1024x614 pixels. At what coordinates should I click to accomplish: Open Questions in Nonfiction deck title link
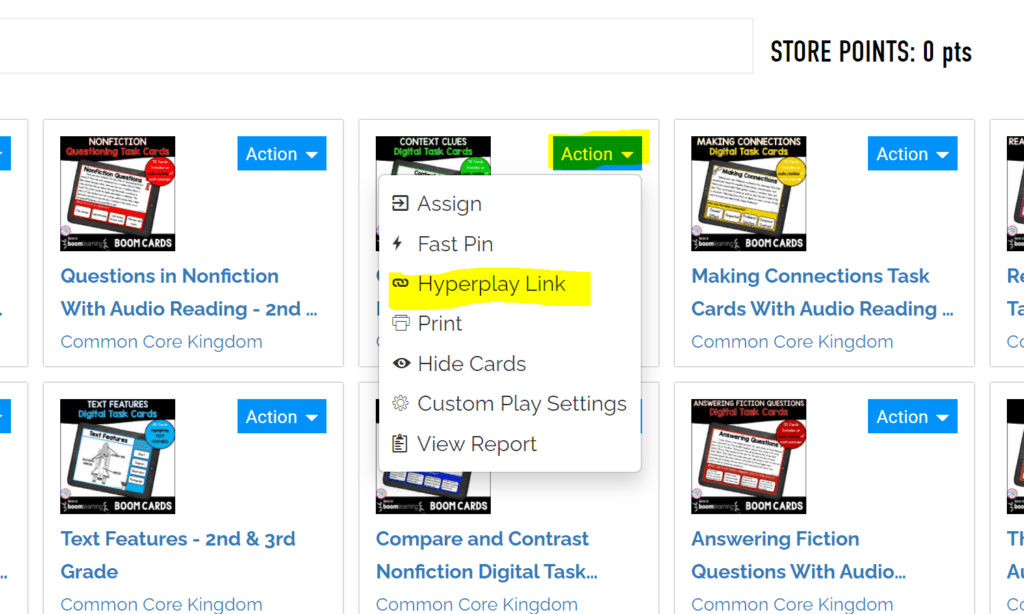coord(189,292)
